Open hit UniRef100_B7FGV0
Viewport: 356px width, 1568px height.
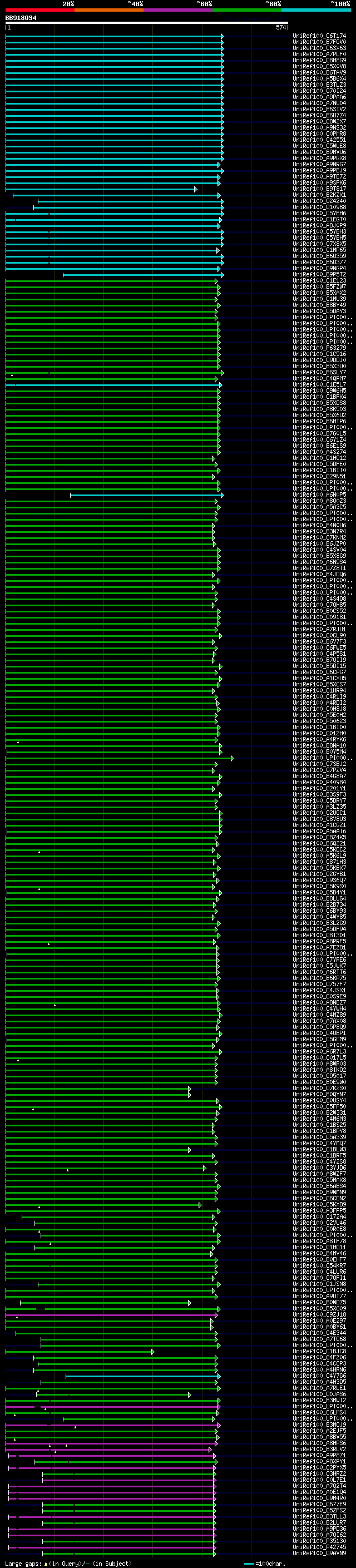[319, 42]
